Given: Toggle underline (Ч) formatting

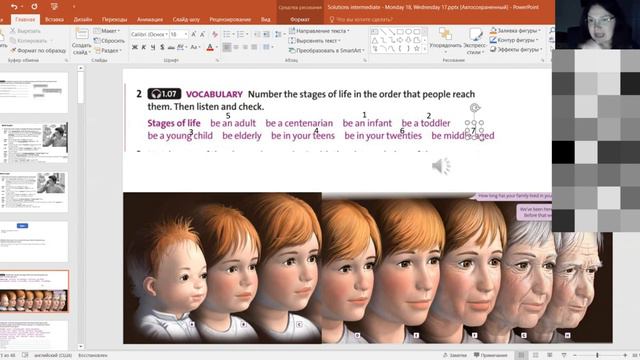Looking at the screenshot, I should pyautogui.click(x=153, y=47).
